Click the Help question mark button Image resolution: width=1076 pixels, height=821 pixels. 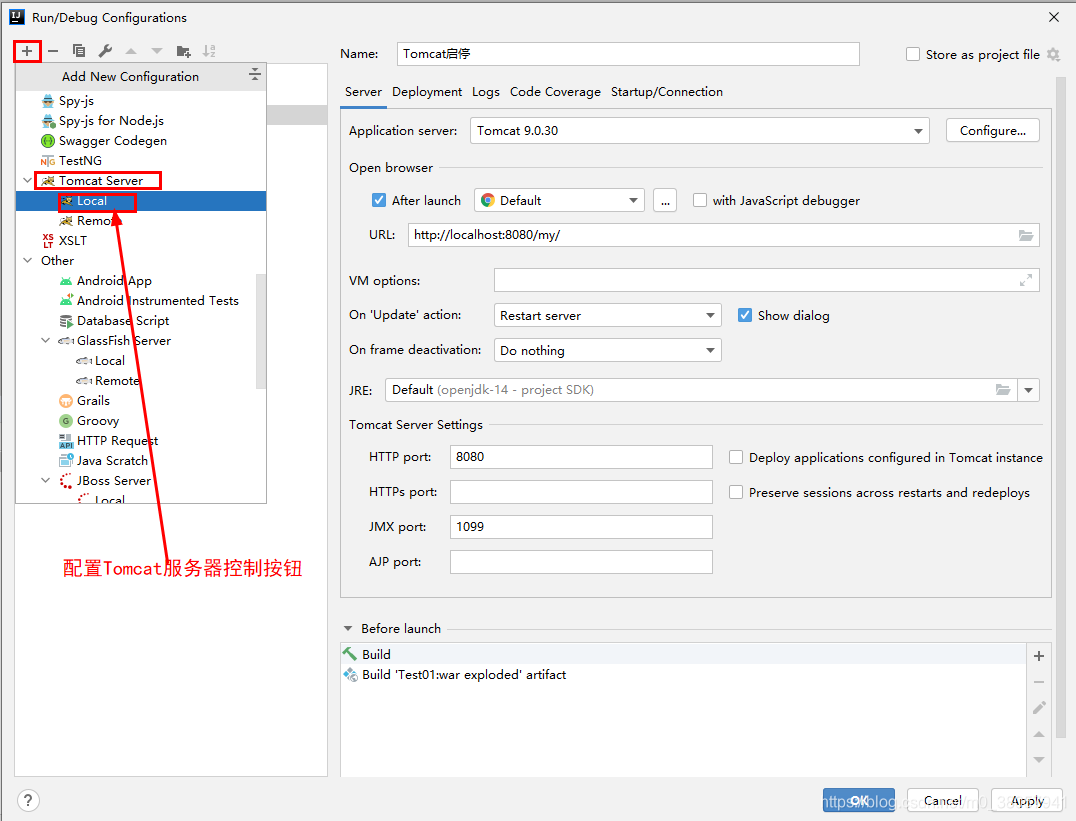click(27, 800)
